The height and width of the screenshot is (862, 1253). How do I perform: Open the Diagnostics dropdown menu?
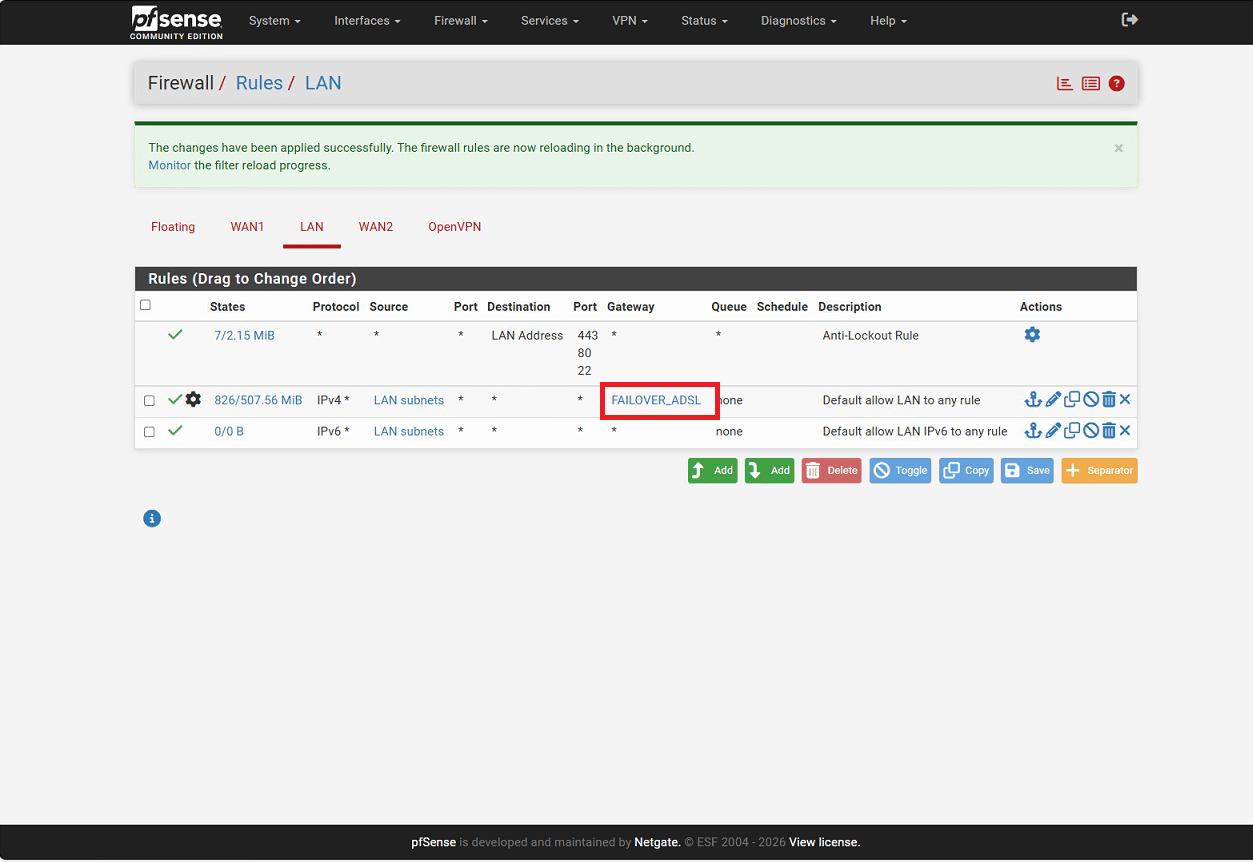click(x=798, y=21)
